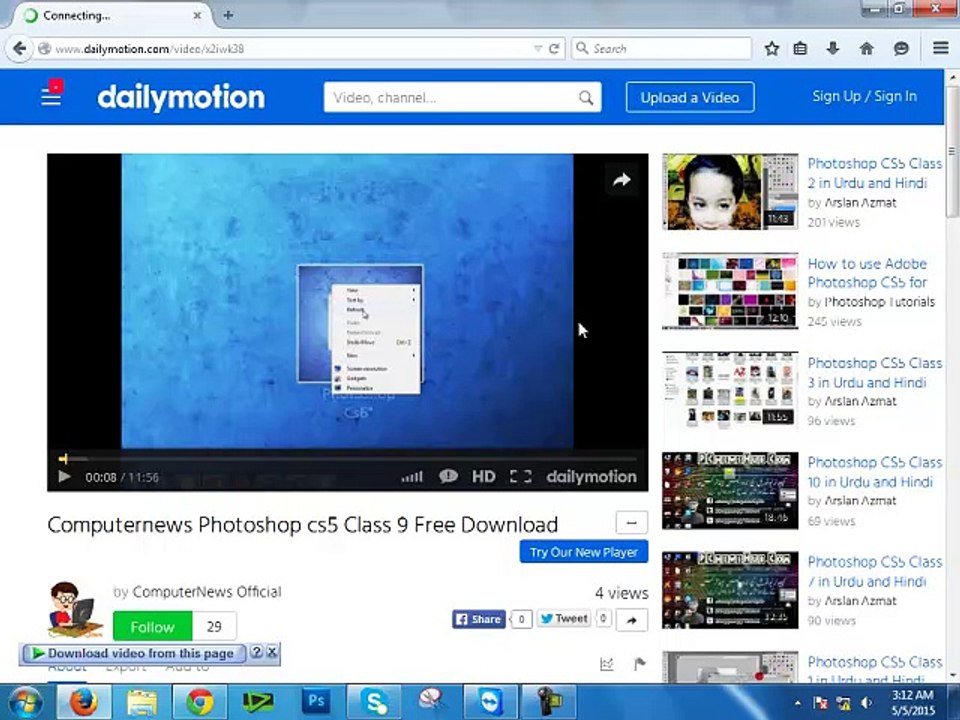Open Photoshop CS5 Class 3 in Urdu link

(x=874, y=373)
